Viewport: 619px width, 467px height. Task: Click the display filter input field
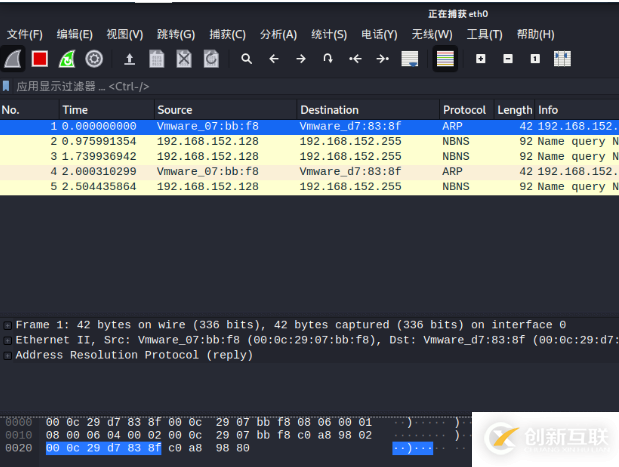point(300,87)
